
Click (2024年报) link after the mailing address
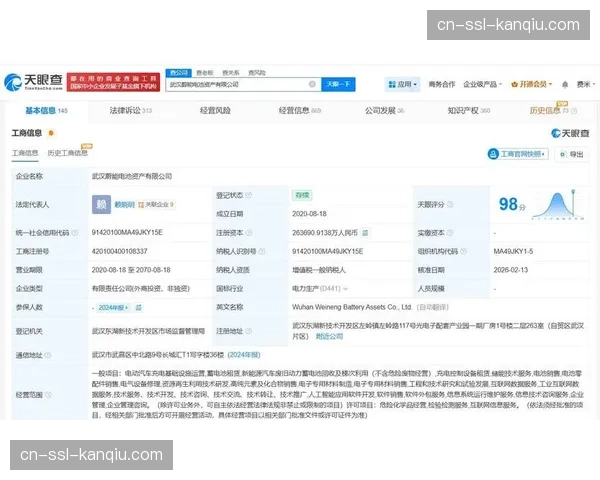(x=244, y=355)
